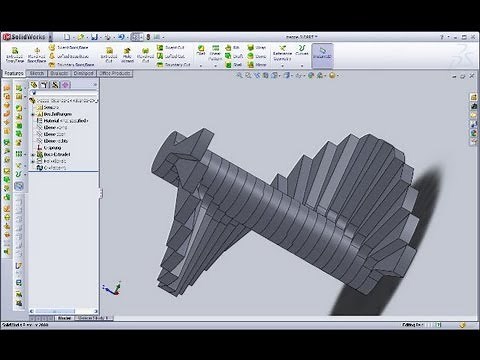The image size is (480, 360).
Task: Choose Boundary Cut in the ribbon
Action: [174, 64]
